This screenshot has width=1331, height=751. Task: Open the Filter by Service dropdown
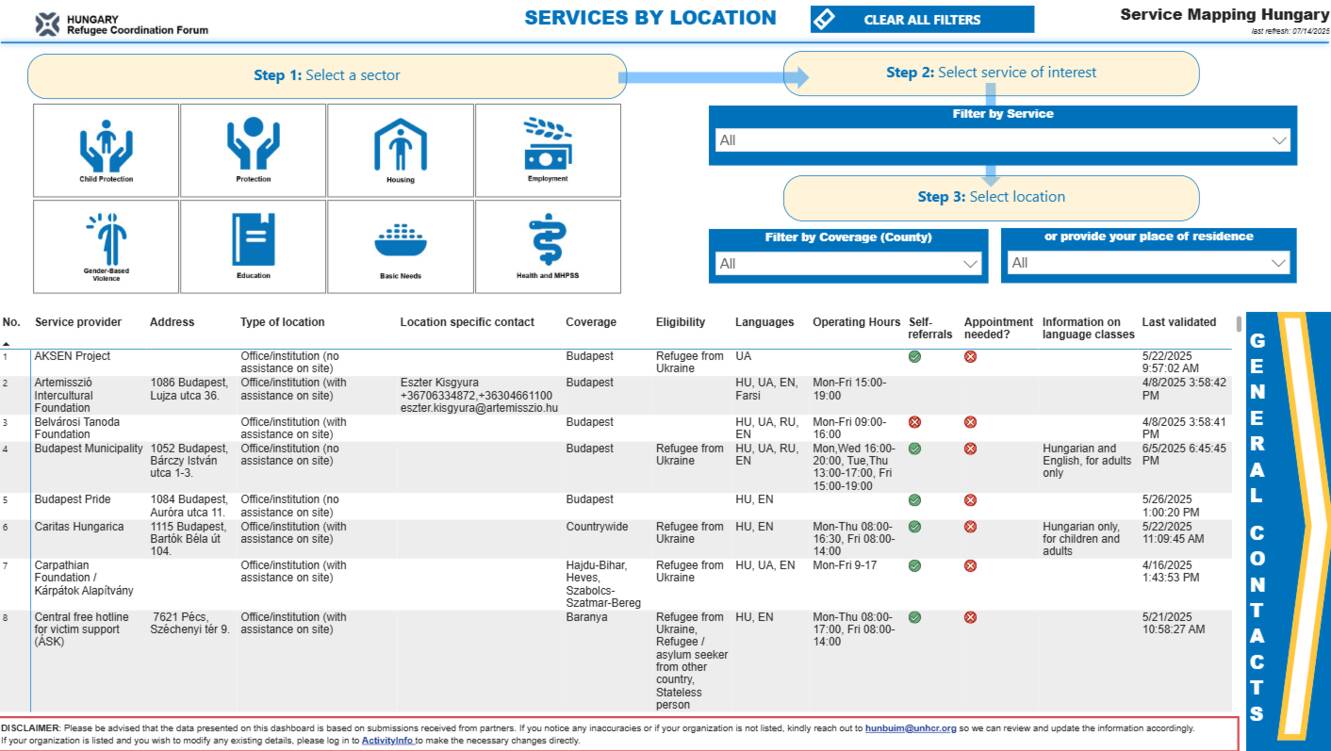point(1003,140)
